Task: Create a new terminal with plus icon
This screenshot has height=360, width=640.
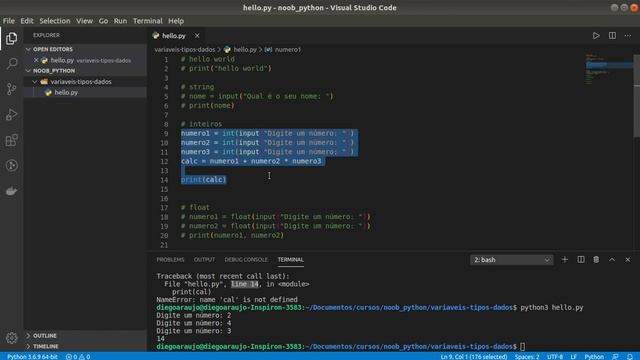Action: tap(564, 260)
